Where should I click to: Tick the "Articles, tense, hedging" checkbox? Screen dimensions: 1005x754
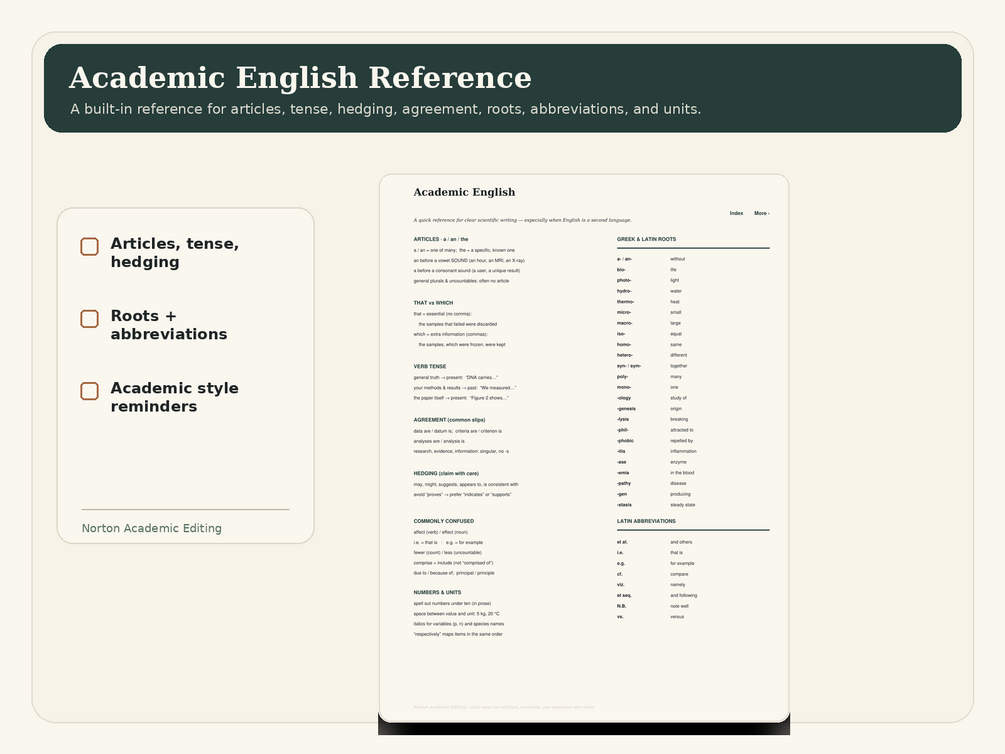point(90,247)
